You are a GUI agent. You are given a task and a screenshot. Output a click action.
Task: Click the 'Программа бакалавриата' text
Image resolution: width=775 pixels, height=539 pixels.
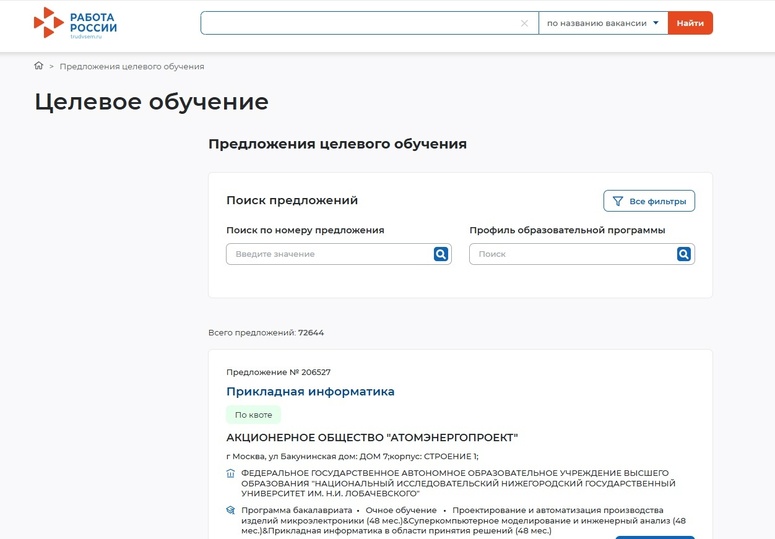tap(297, 510)
